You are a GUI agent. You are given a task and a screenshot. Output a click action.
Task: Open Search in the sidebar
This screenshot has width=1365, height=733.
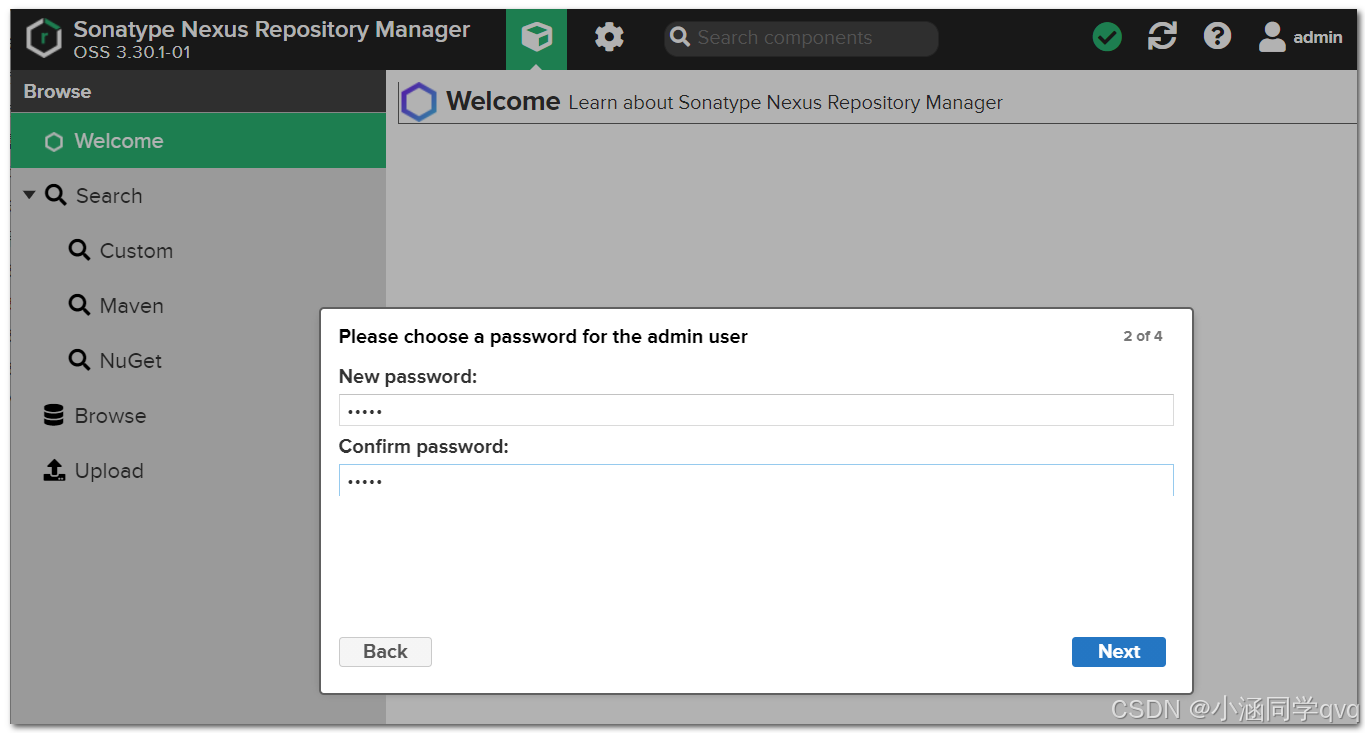109,196
